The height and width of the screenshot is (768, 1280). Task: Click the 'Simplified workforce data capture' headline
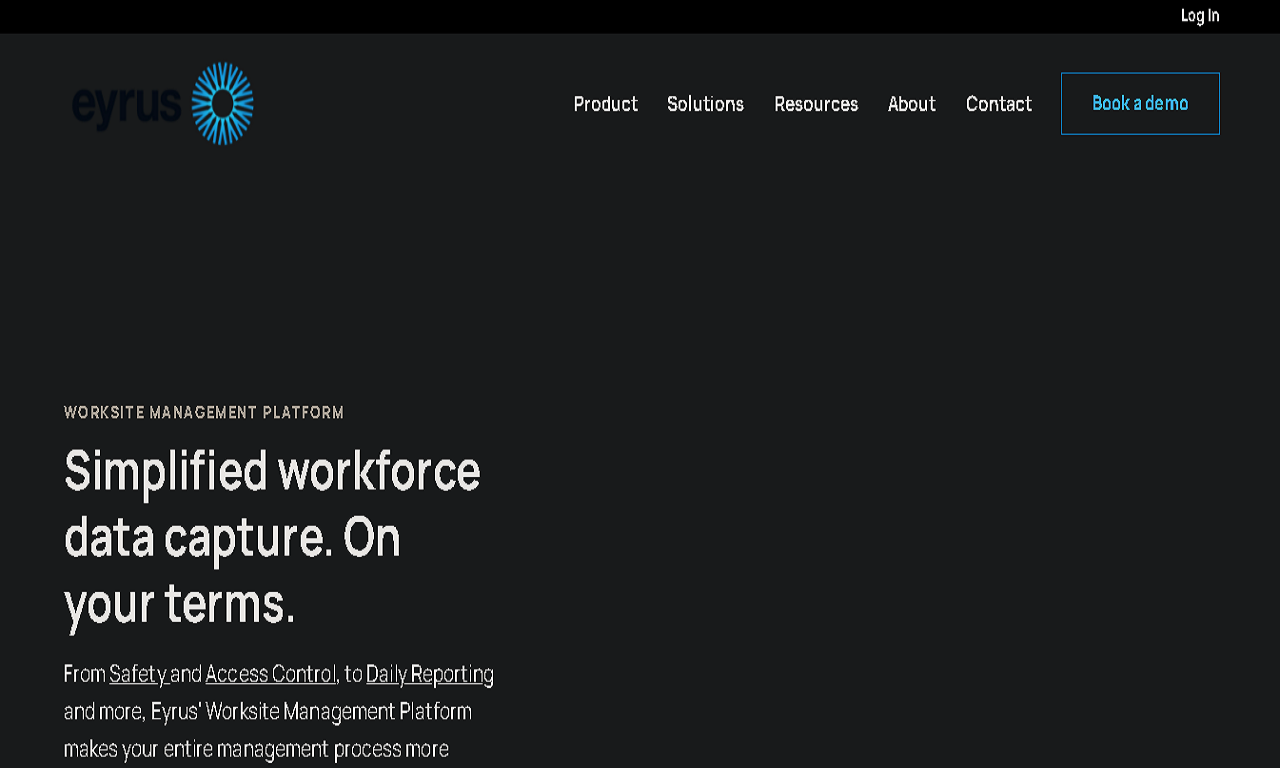(x=272, y=537)
